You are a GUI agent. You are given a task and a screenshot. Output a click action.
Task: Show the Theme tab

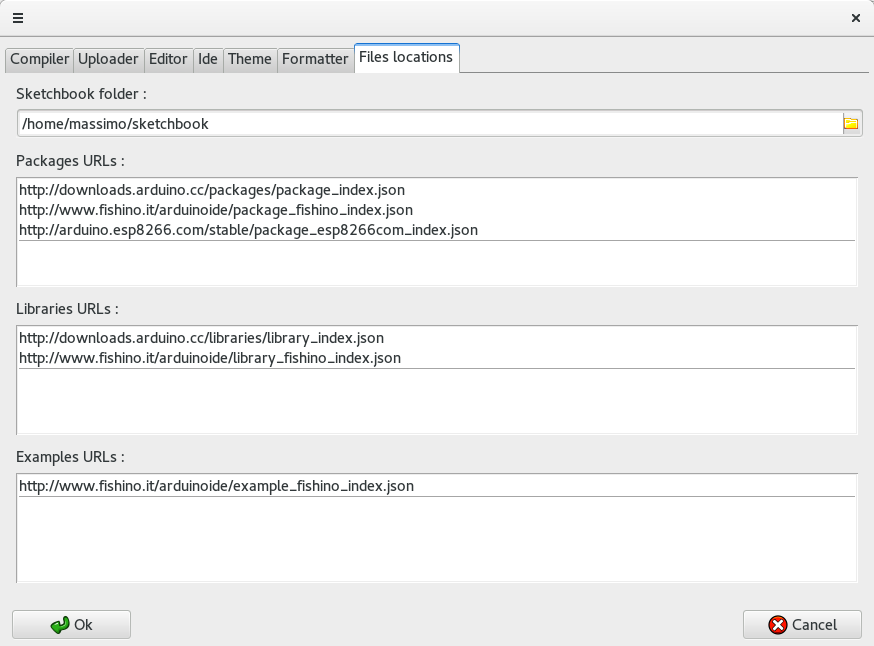(x=249, y=59)
